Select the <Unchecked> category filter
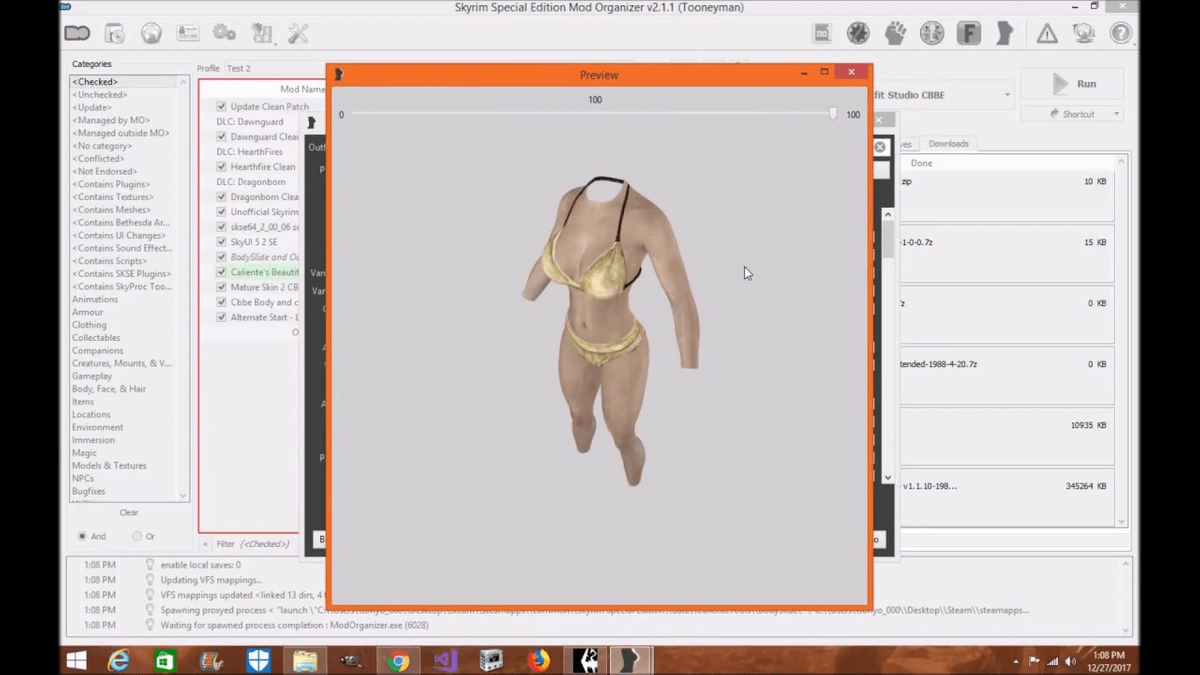The width and height of the screenshot is (1200, 675). [x=99, y=95]
